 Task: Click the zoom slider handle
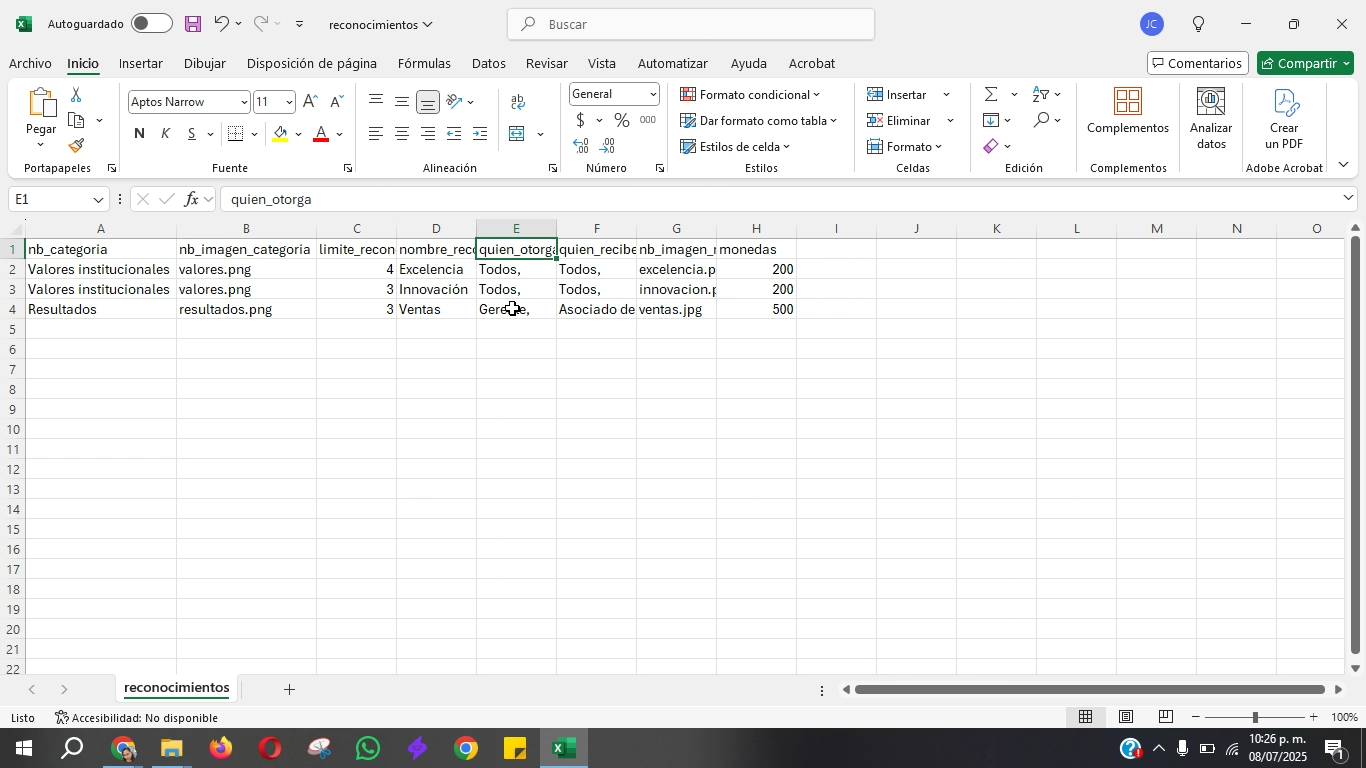click(x=1255, y=717)
